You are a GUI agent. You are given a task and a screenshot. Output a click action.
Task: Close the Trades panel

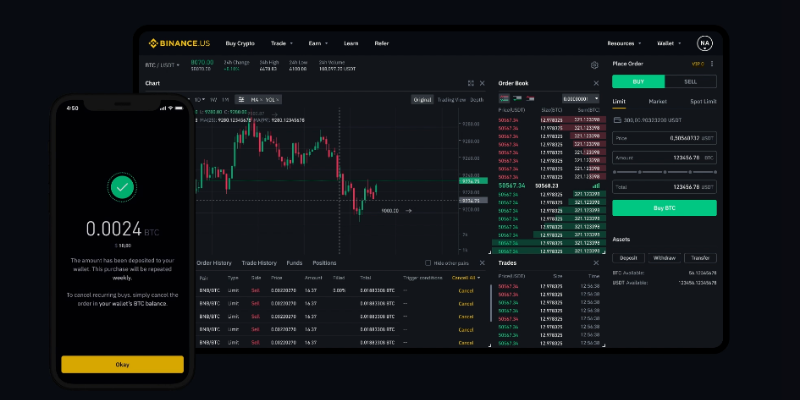coord(596,263)
